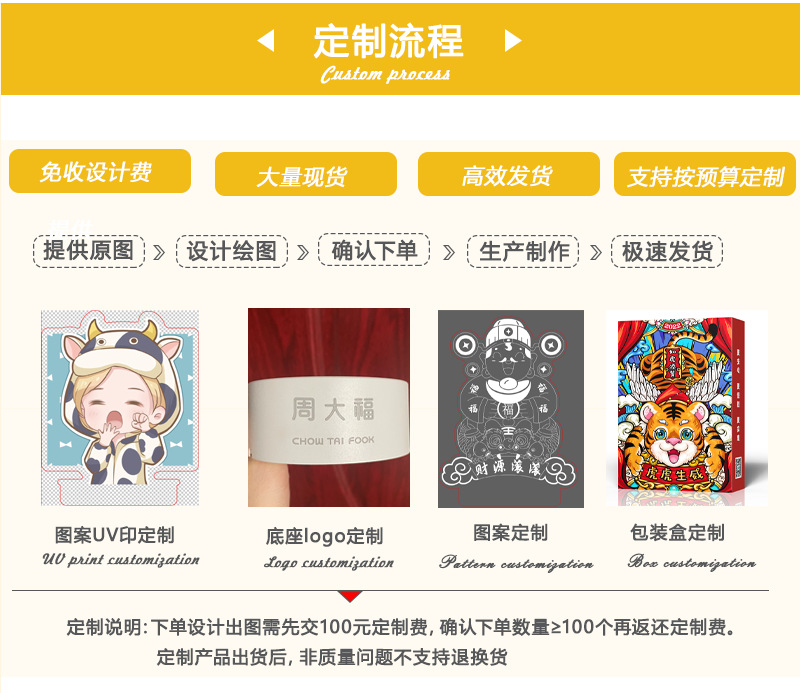This screenshot has width=800, height=693.
Task: Click the left triangle arrow beside 定制流程
Action: (x=266, y=40)
